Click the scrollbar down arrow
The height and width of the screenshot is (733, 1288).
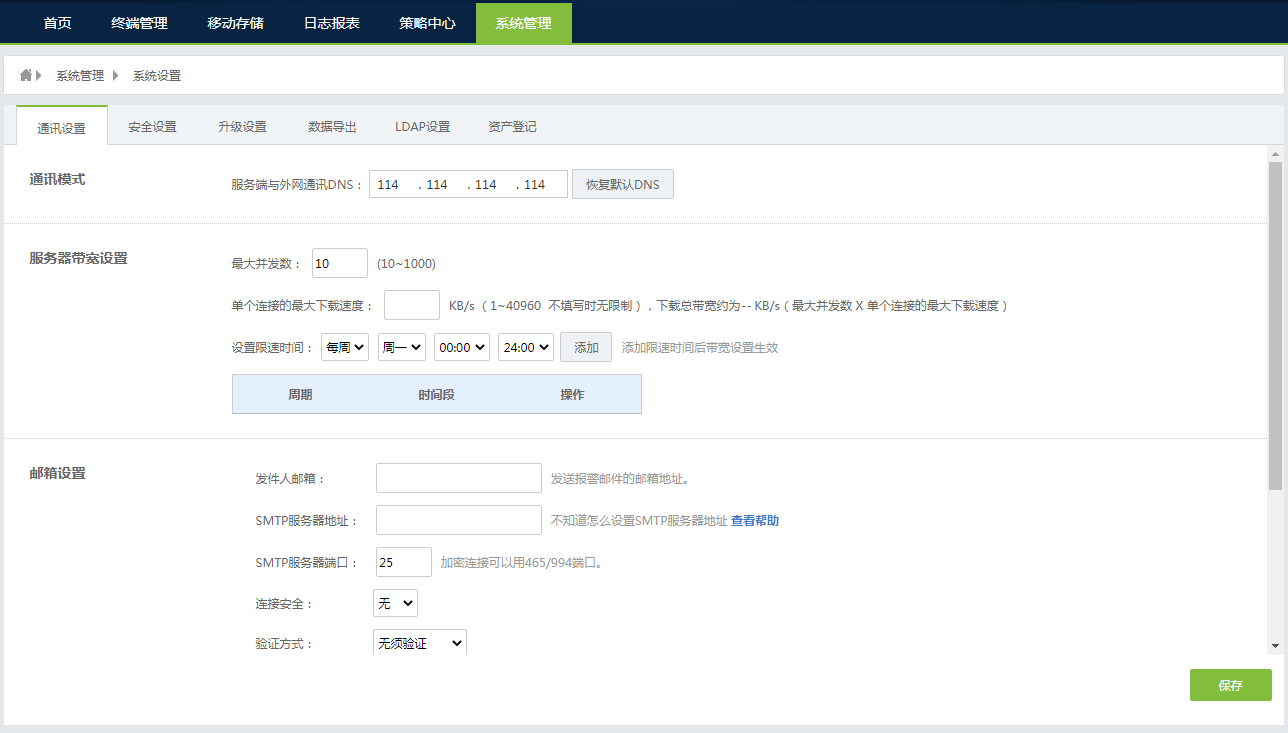(x=1275, y=646)
